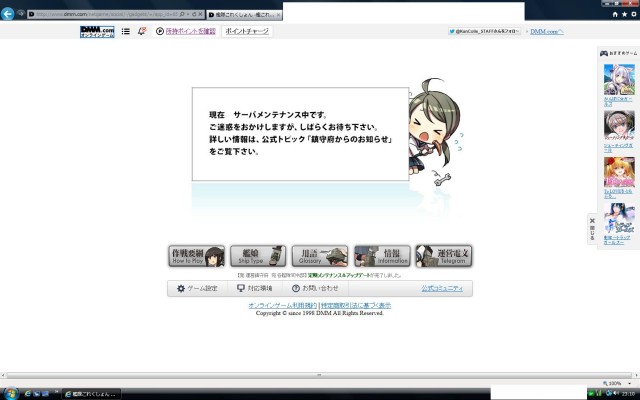Click the search magnifier in address bar
Screen dimensions: 640x400
click(182, 14)
